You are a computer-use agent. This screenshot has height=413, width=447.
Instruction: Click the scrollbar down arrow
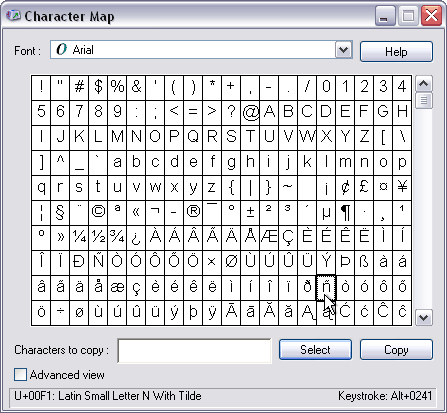[x=424, y=318]
